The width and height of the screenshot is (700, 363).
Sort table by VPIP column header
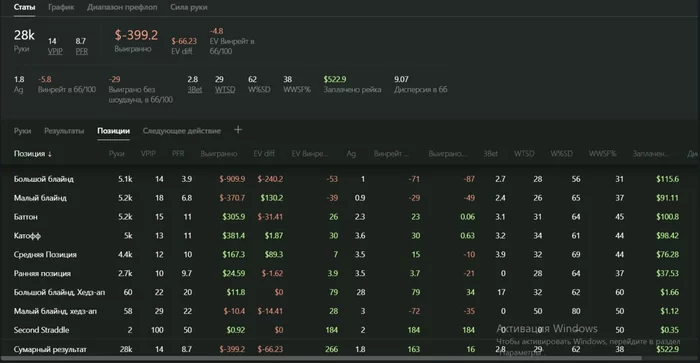point(148,154)
